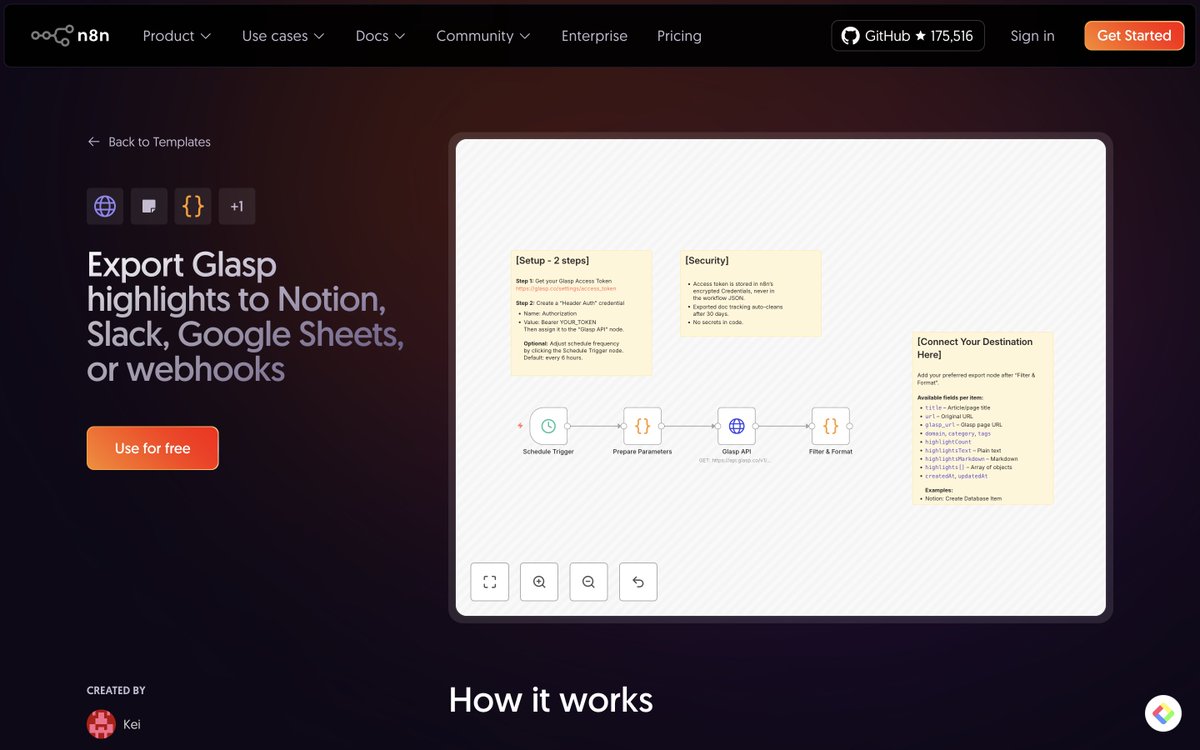Click the trigger lightning bolt icon
Image resolution: width=1200 pixels, height=750 pixels.
520,426
